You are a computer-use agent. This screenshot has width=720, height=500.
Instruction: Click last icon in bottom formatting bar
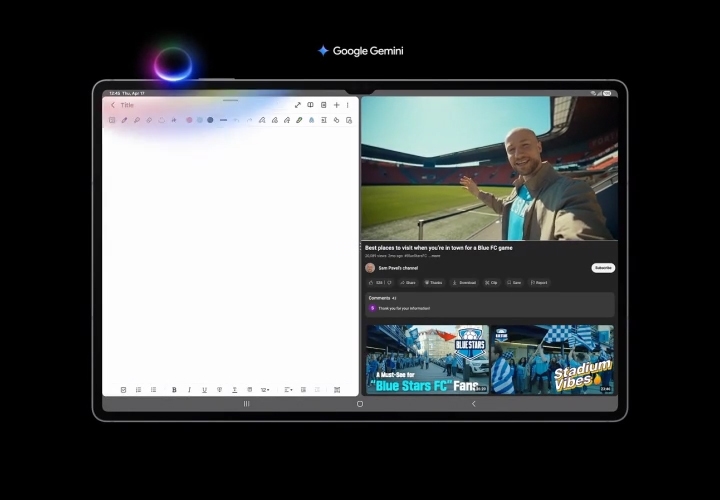(337, 390)
